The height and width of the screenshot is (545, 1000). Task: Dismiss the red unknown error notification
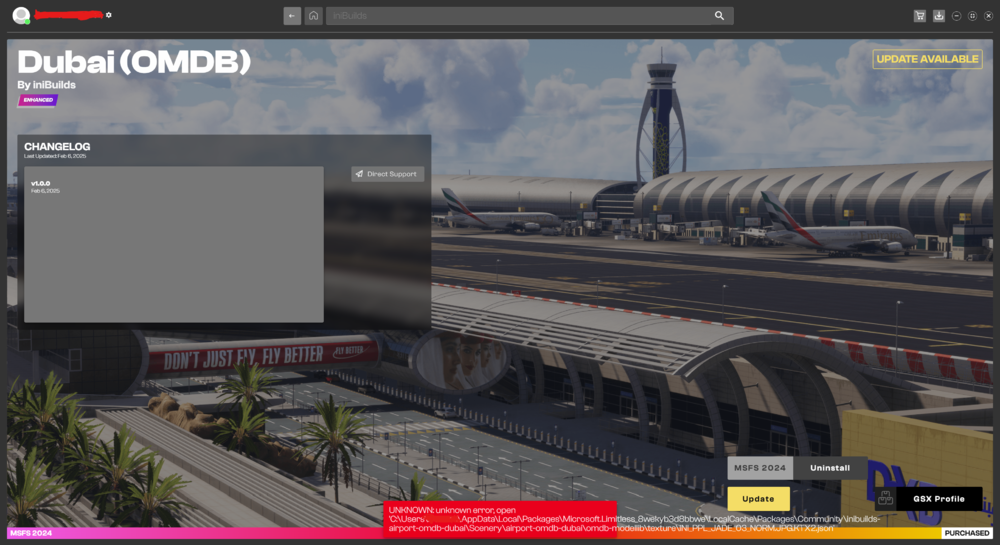(x=500, y=519)
